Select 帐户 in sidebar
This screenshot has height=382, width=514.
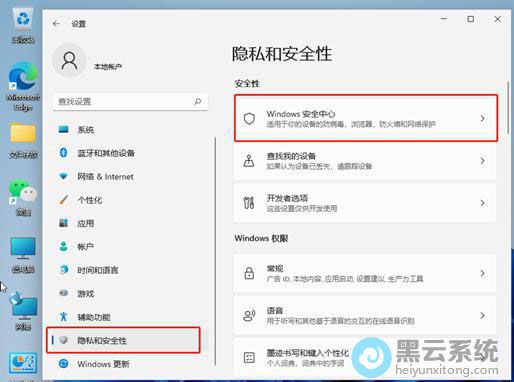[130, 246]
